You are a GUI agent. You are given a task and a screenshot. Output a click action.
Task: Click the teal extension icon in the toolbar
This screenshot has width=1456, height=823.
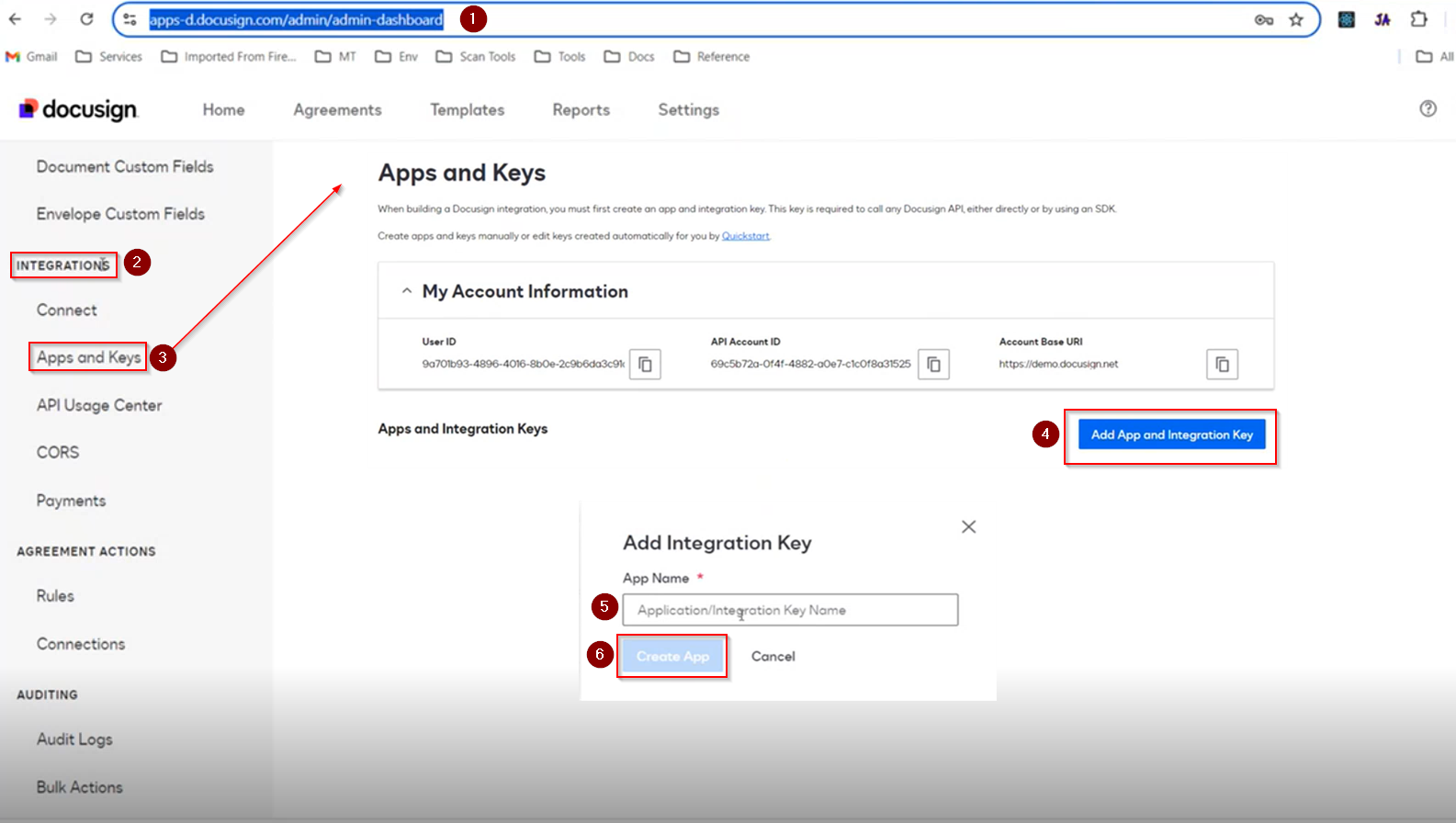tap(1347, 19)
